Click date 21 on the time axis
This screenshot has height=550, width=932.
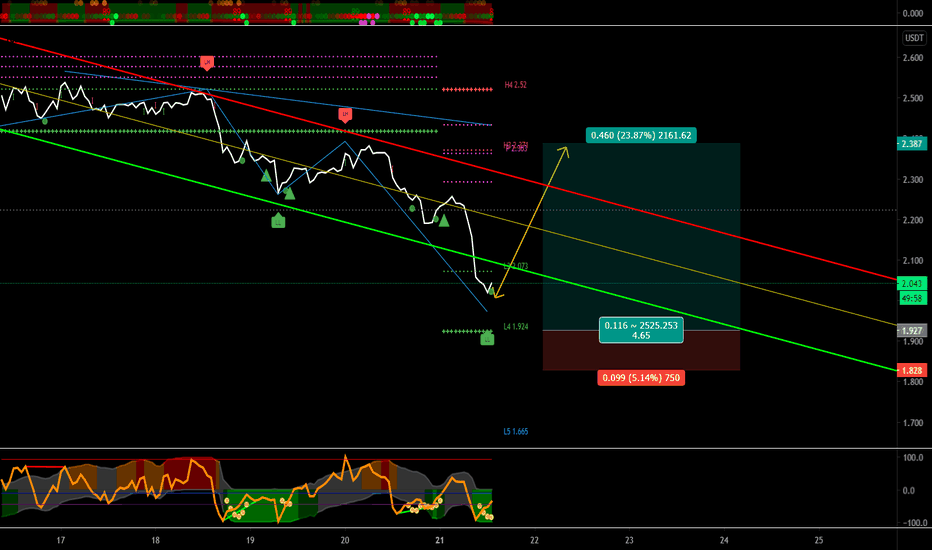(x=440, y=540)
